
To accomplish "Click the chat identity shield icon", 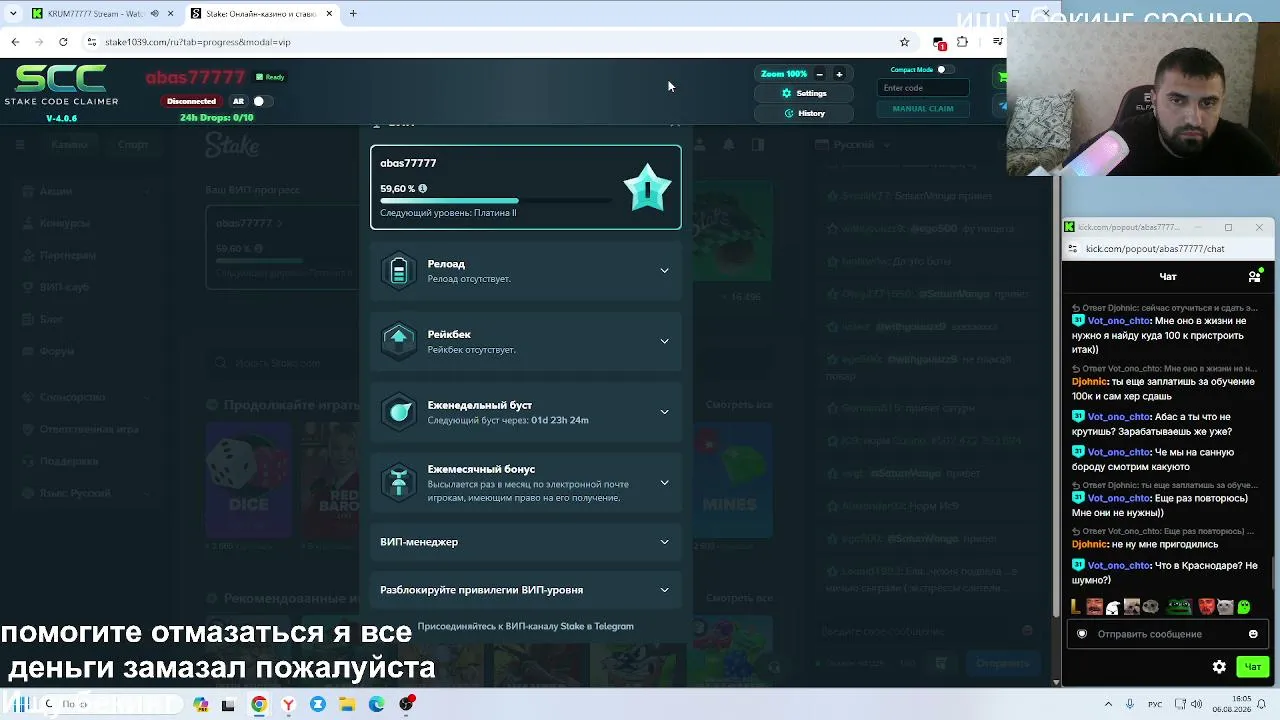I will click(1082, 634).
